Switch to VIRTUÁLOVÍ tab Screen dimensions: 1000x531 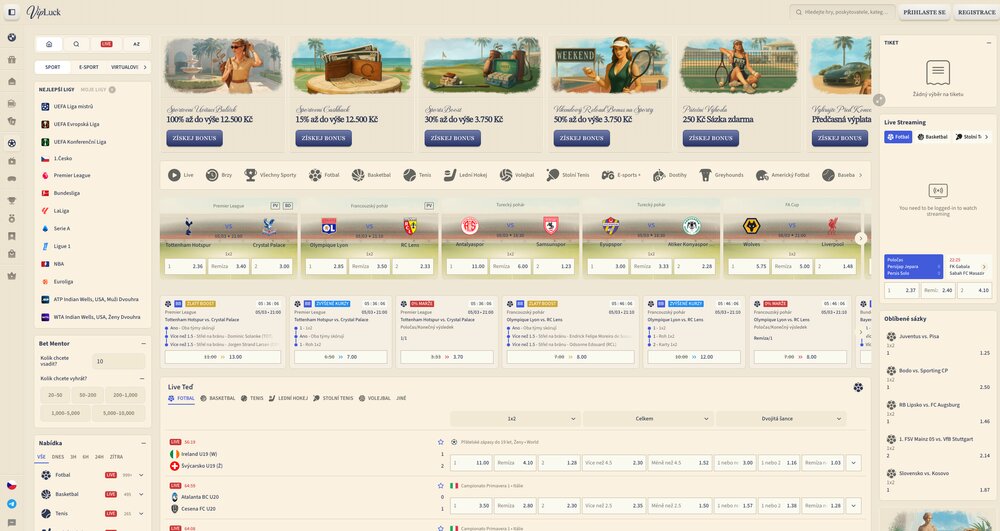[124, 67]
